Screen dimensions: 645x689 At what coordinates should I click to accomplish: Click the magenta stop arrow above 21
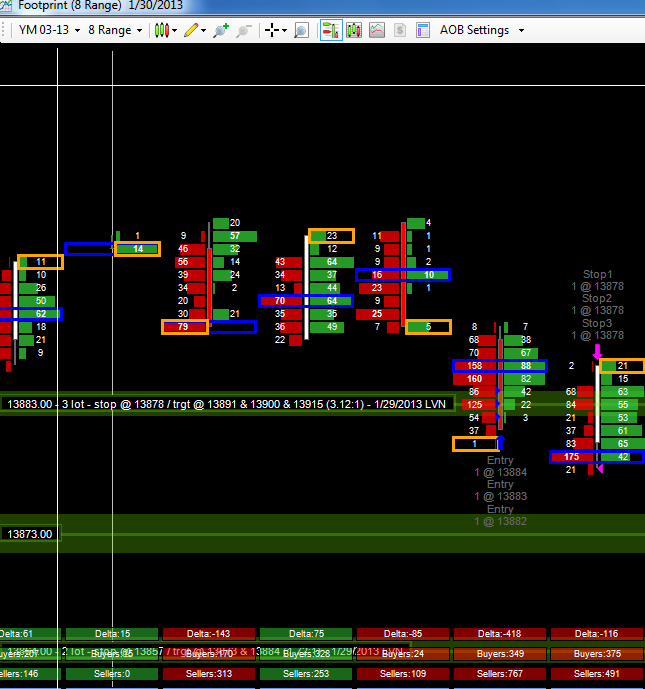pos(597,352)
